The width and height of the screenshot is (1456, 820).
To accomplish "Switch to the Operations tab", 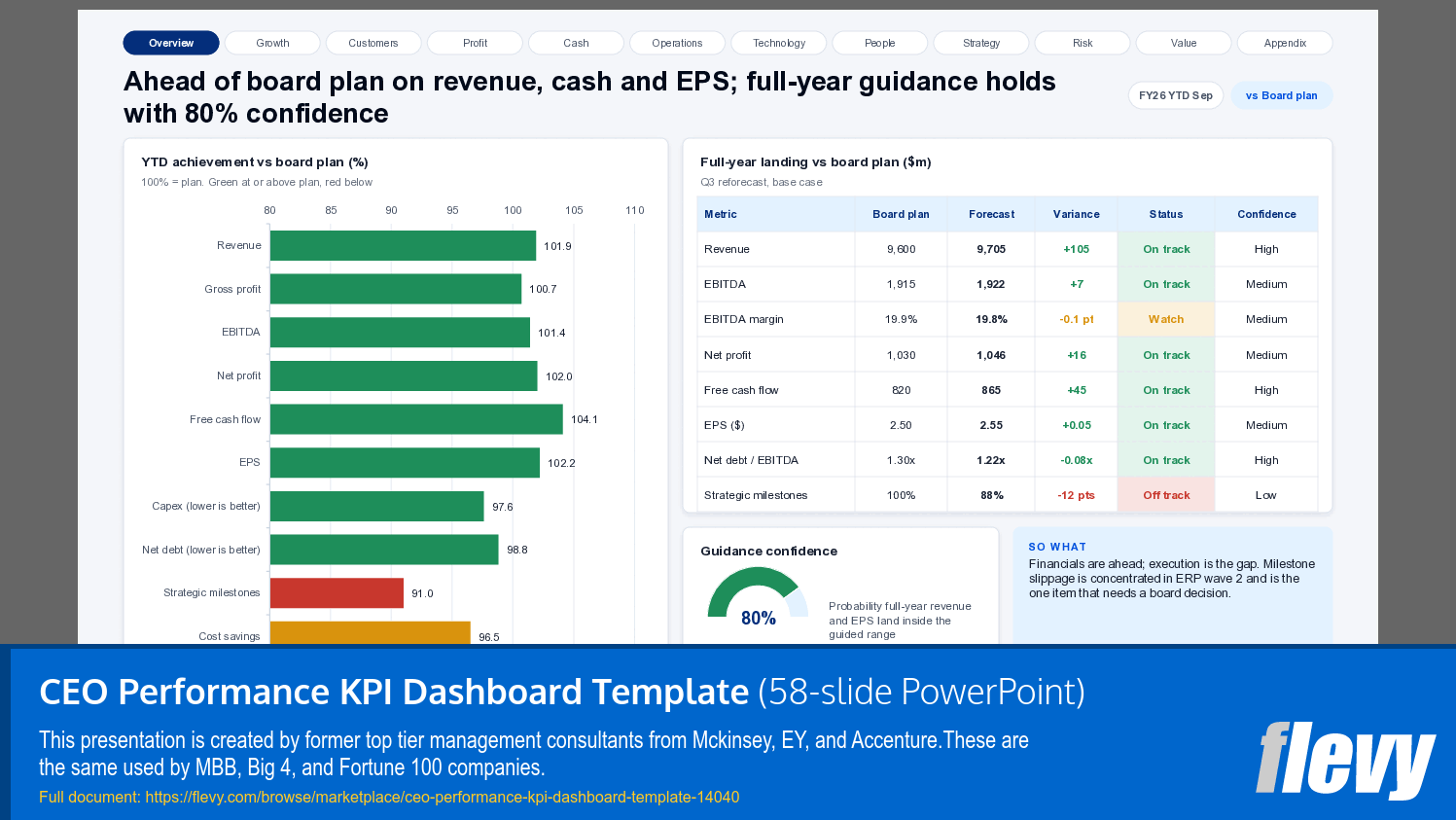I will (x=677, y=43).
